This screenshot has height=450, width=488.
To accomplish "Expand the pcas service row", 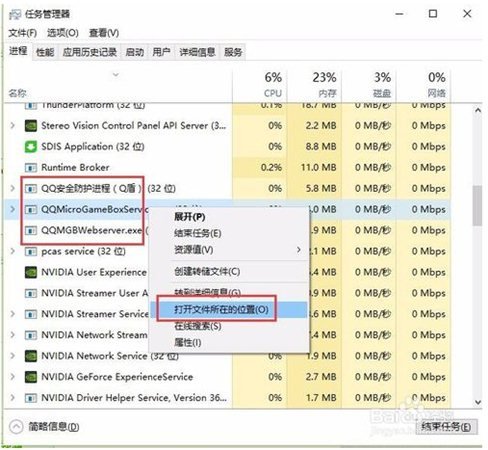I will tap(13, 251).
